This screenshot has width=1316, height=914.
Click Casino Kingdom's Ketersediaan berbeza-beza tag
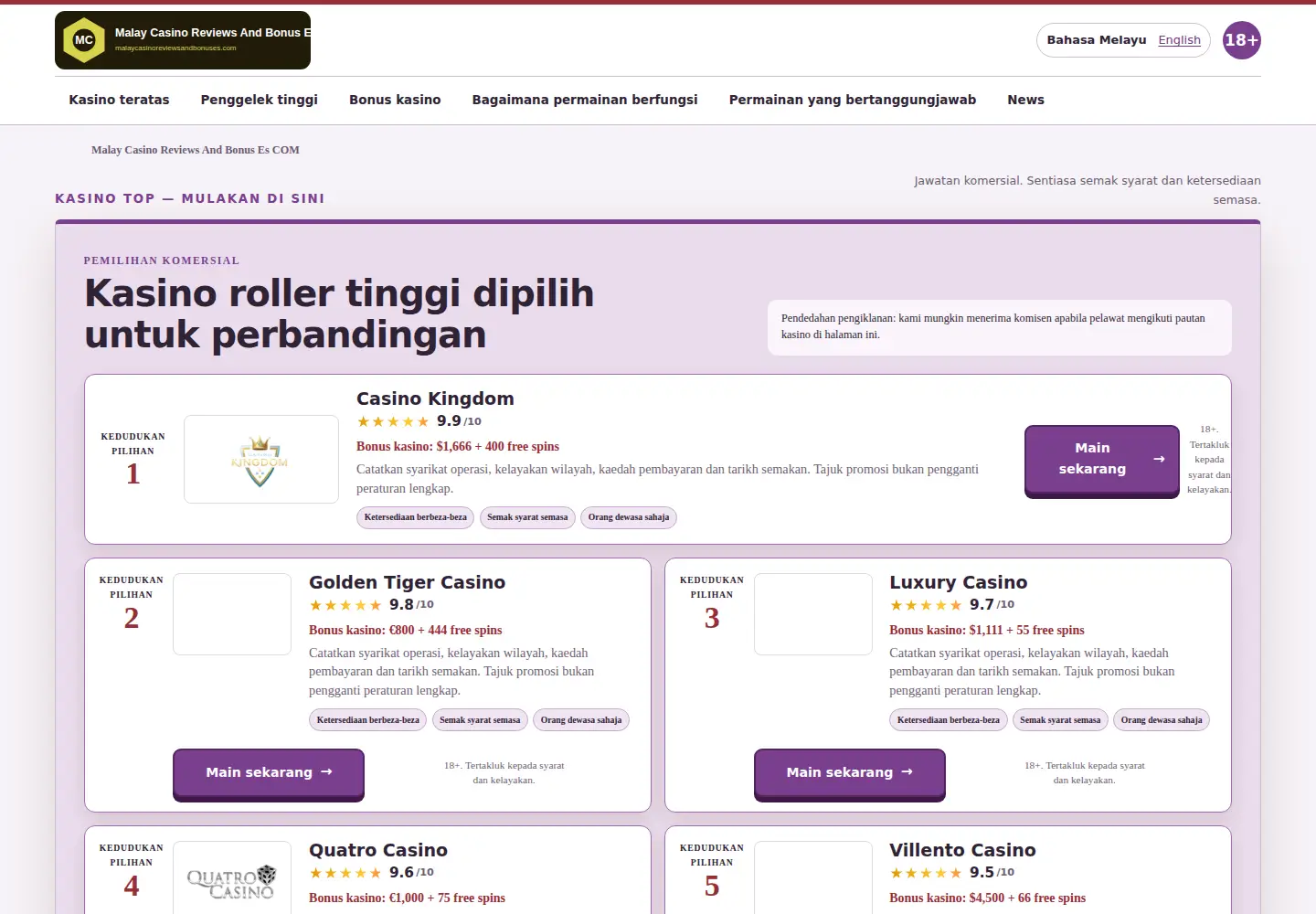pyautogui.click(x=415, y=517)
